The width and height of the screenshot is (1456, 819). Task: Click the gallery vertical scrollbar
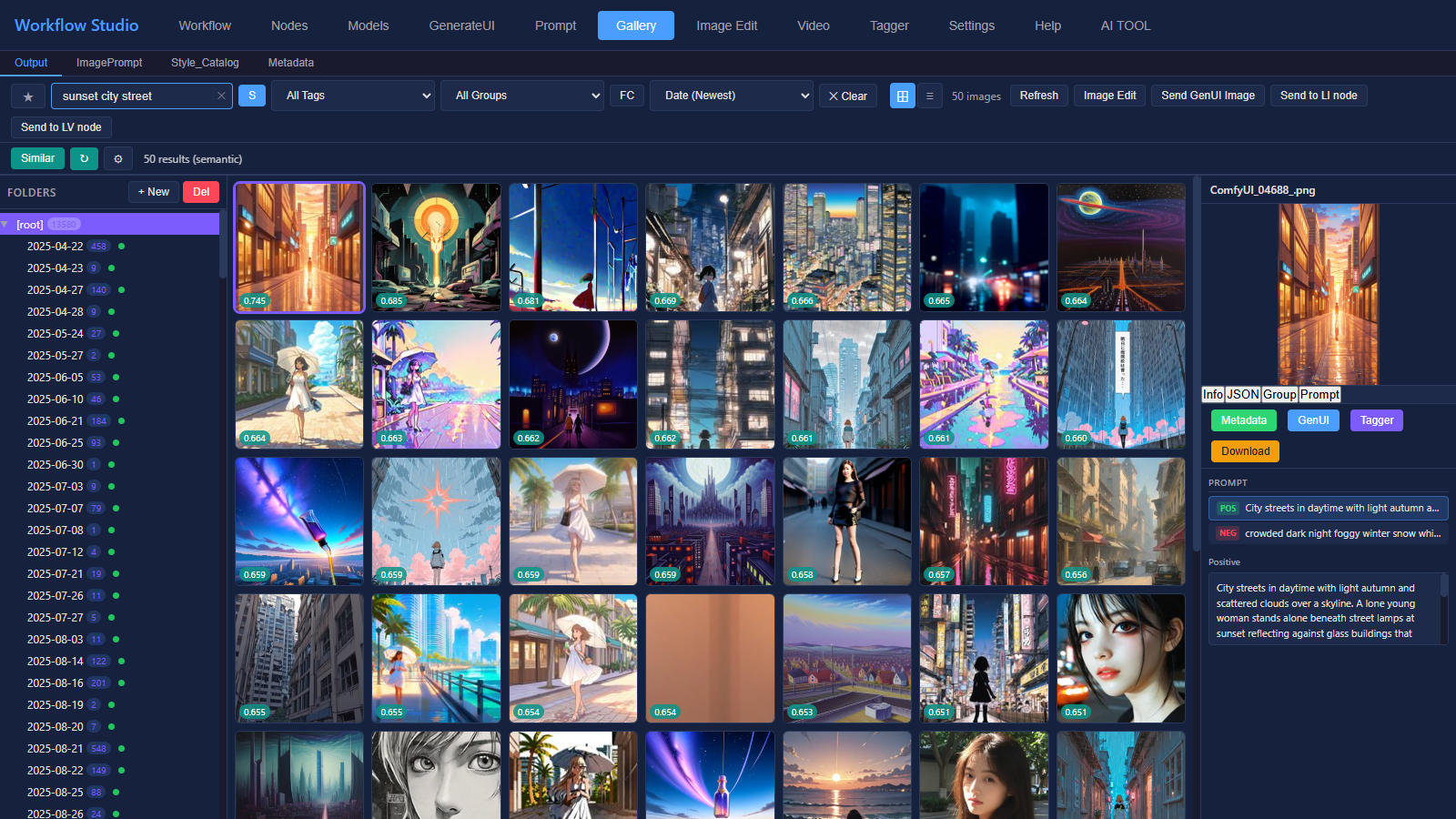click(1196, 364)
